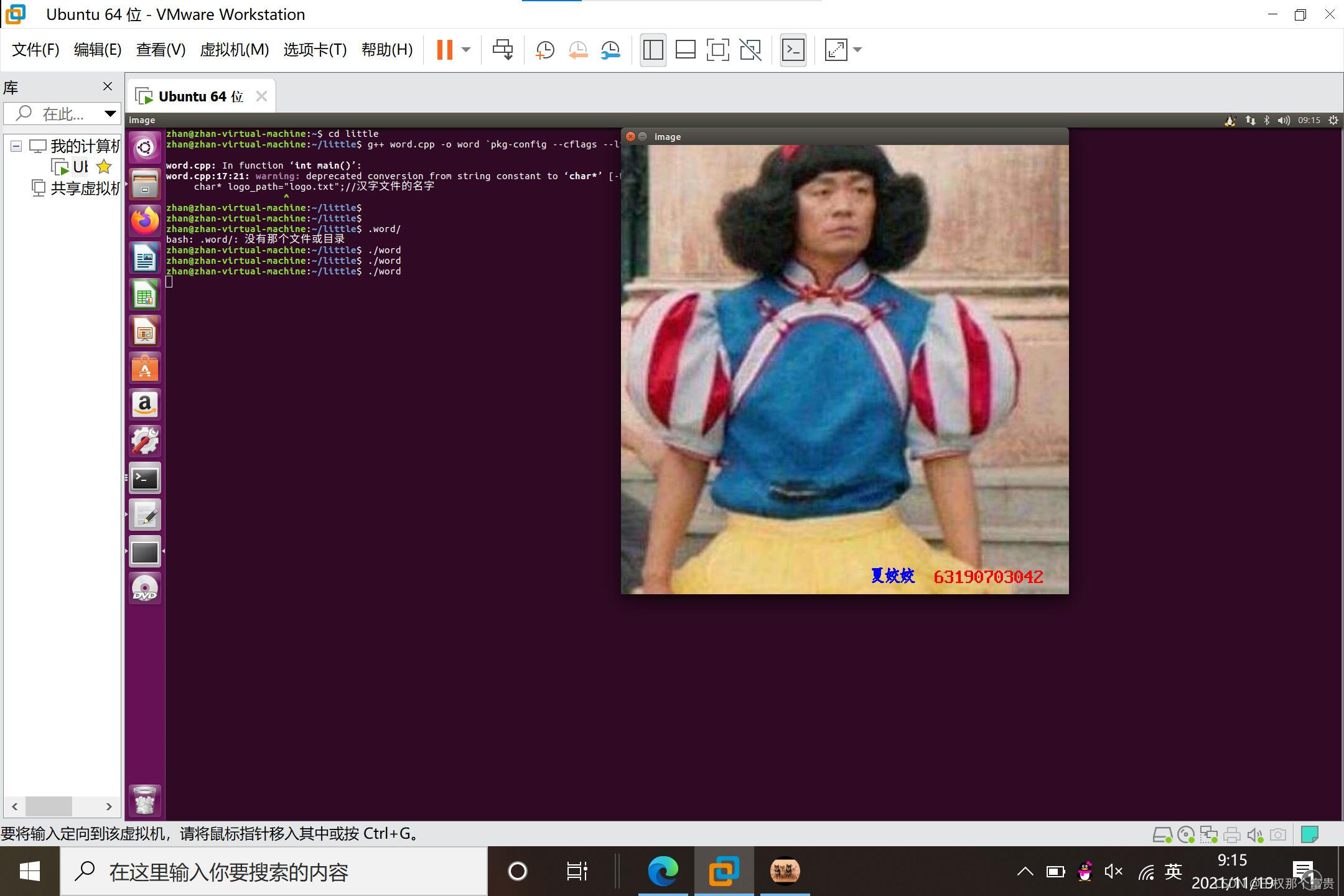This screenshot has height=896, width=1344.
Task: Send Ctrl+Alt+Del to the VM
Action: click(503, 50)
